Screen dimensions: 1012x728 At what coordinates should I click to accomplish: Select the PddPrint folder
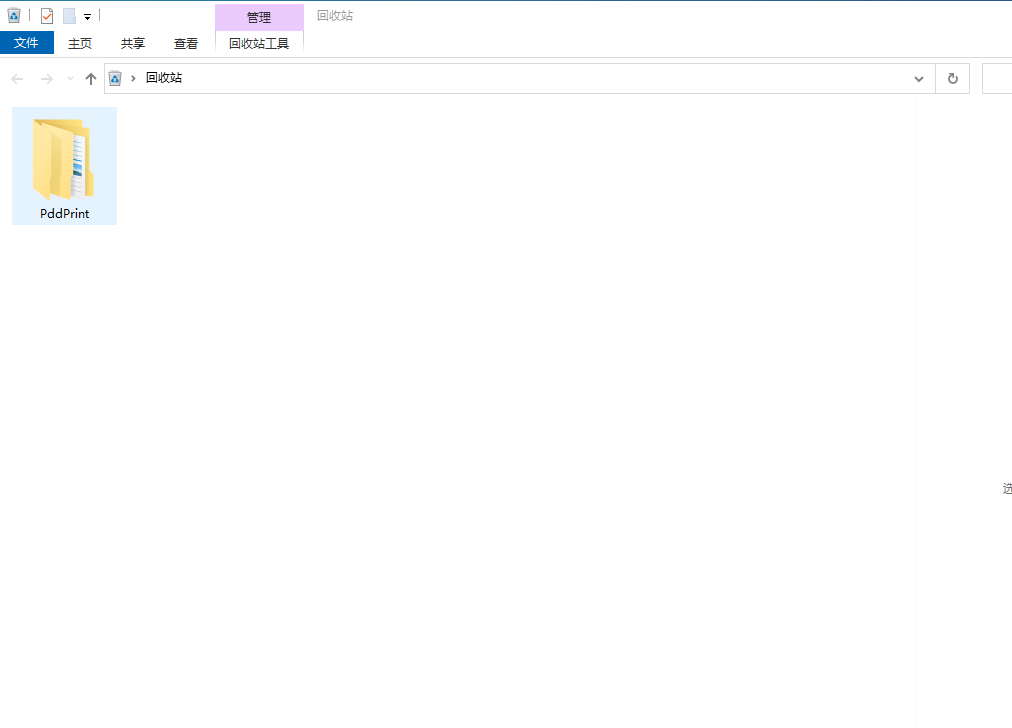click(x=64, y=165)
